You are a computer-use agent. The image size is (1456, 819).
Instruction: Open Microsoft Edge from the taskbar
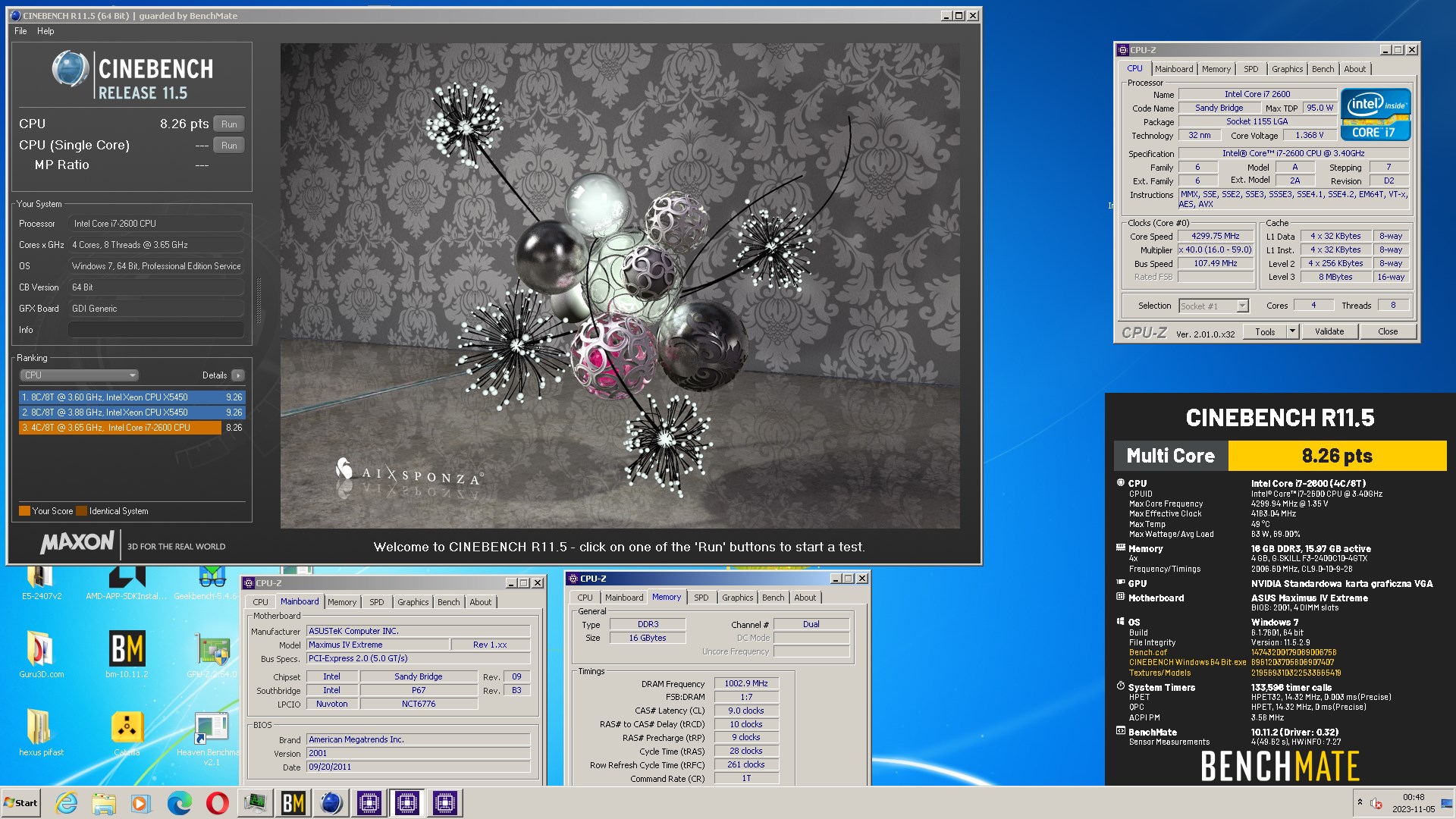coord(180,803)
